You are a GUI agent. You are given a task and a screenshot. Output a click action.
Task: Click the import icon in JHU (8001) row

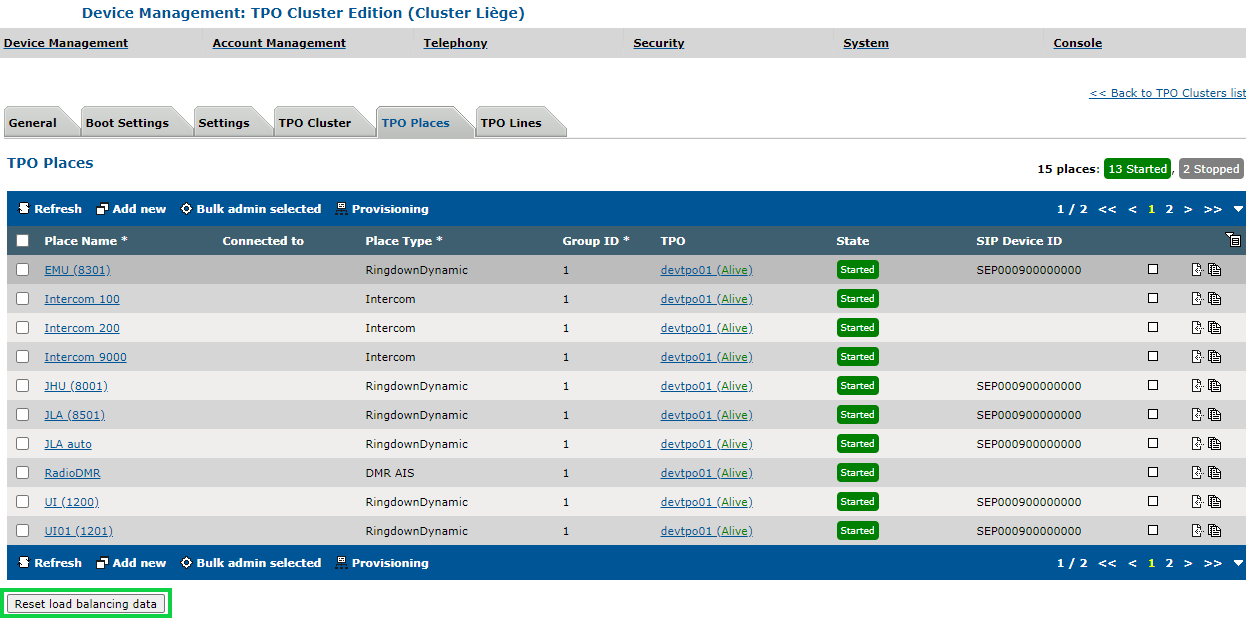click(1197, 386)
